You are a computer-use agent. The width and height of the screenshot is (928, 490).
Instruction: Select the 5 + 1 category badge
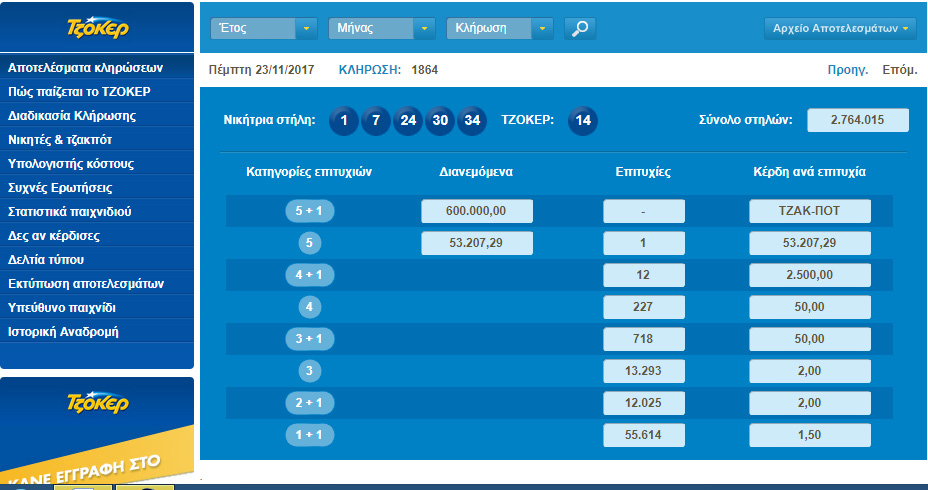tap(309, 212)
